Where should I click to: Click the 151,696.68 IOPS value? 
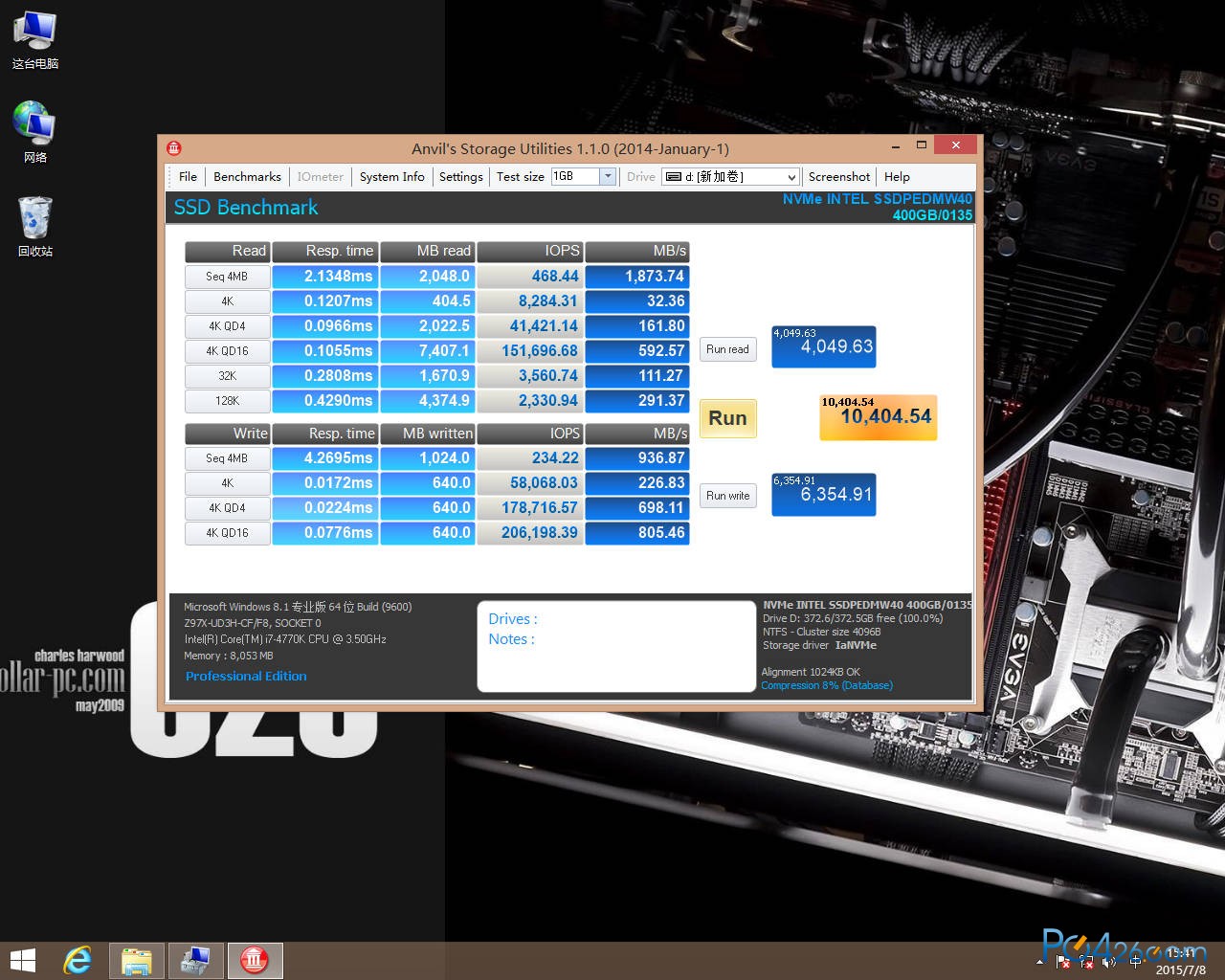tap(529, 351)
